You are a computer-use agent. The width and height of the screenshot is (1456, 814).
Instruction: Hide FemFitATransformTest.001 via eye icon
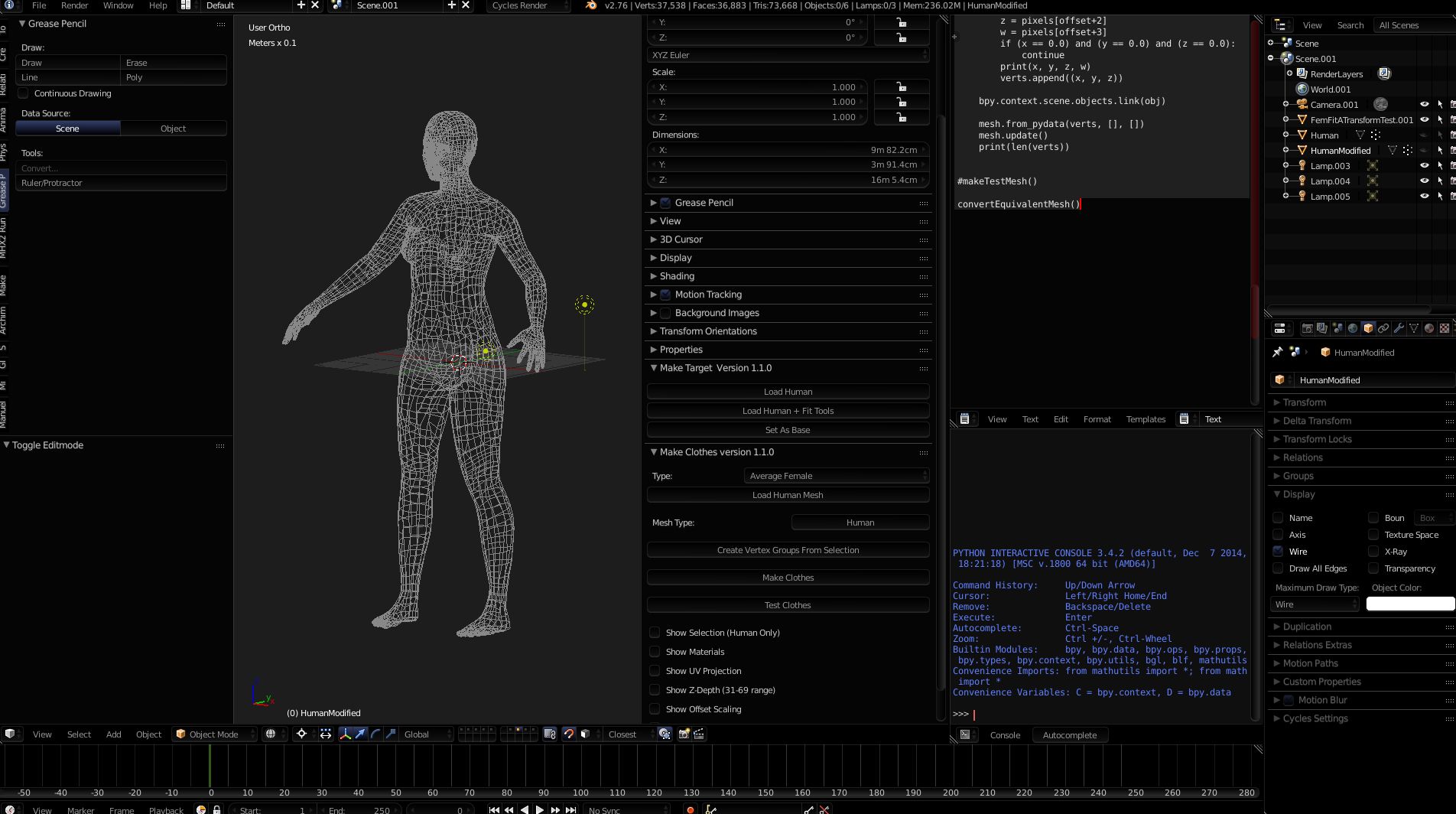click(1424, 120)
